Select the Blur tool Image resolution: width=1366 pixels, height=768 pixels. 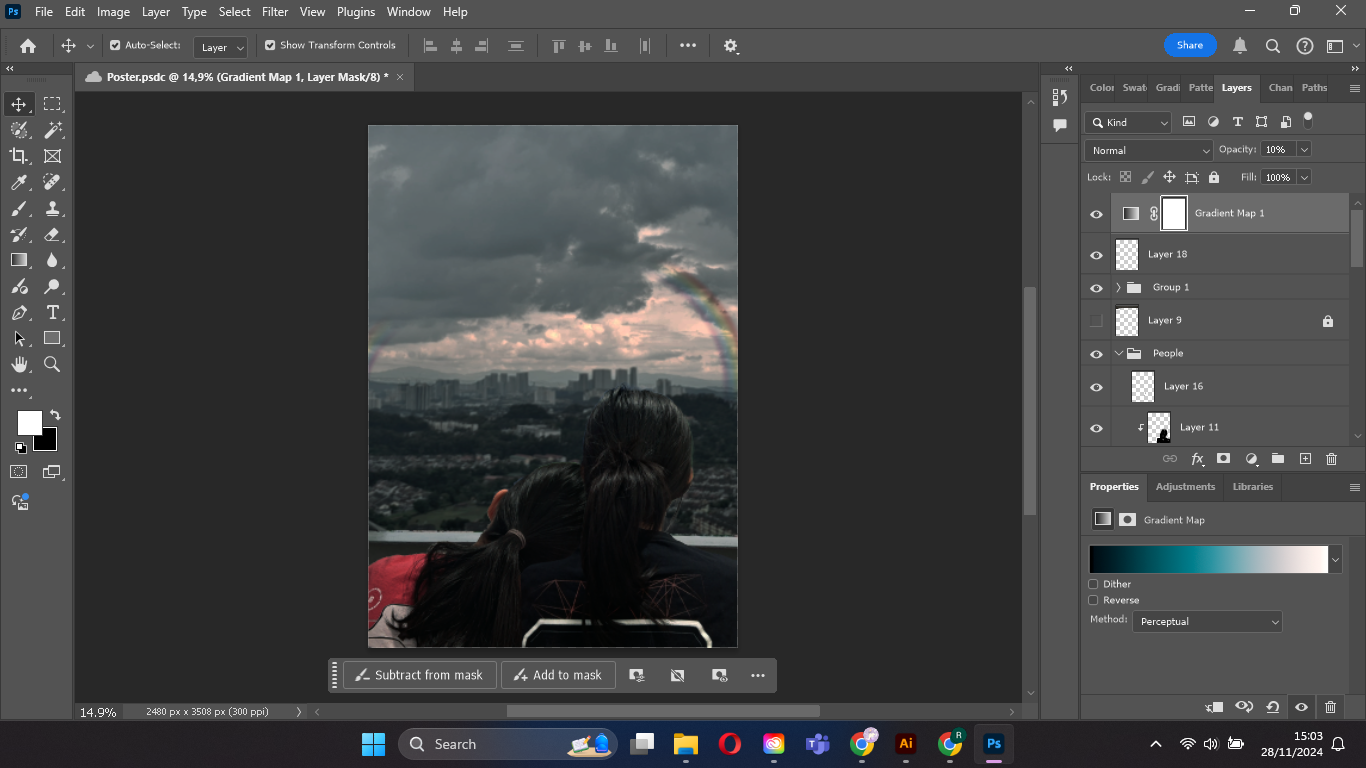tap(52, 260)
